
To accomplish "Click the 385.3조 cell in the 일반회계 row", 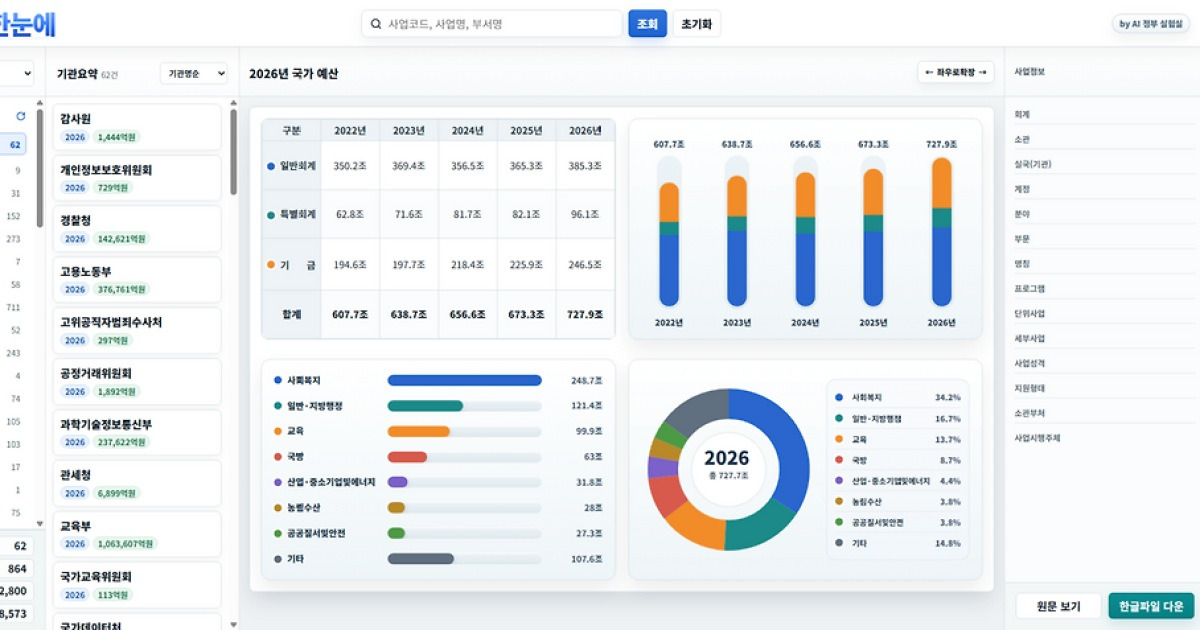I will (x=585, y=166).
